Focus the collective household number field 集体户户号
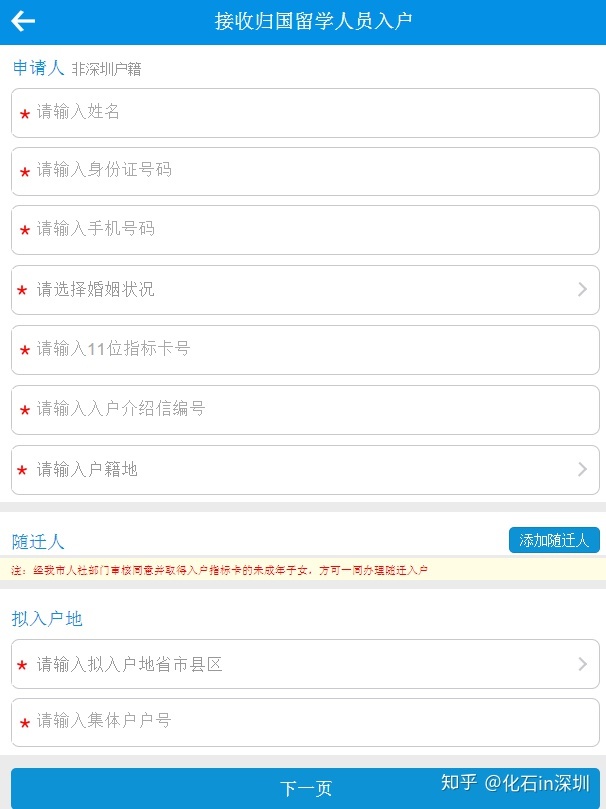 (305, 722)
